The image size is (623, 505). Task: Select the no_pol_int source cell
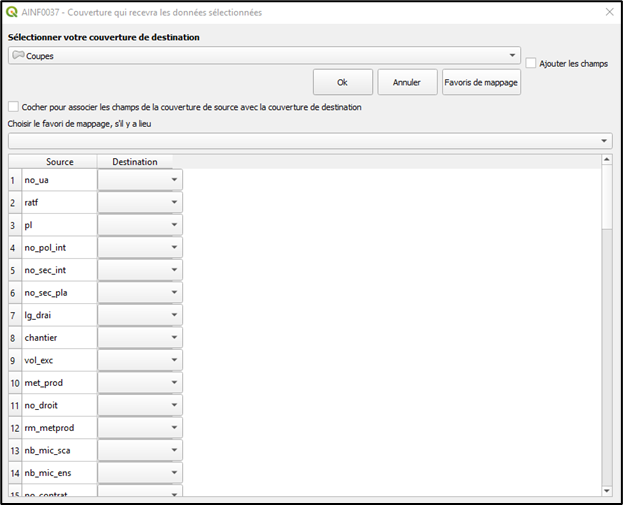[59, 247]
